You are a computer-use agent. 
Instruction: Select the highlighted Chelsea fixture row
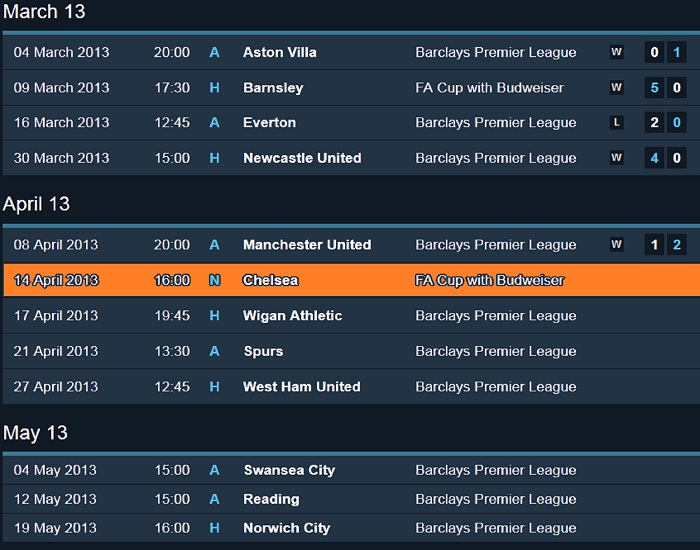click(351, 280)
